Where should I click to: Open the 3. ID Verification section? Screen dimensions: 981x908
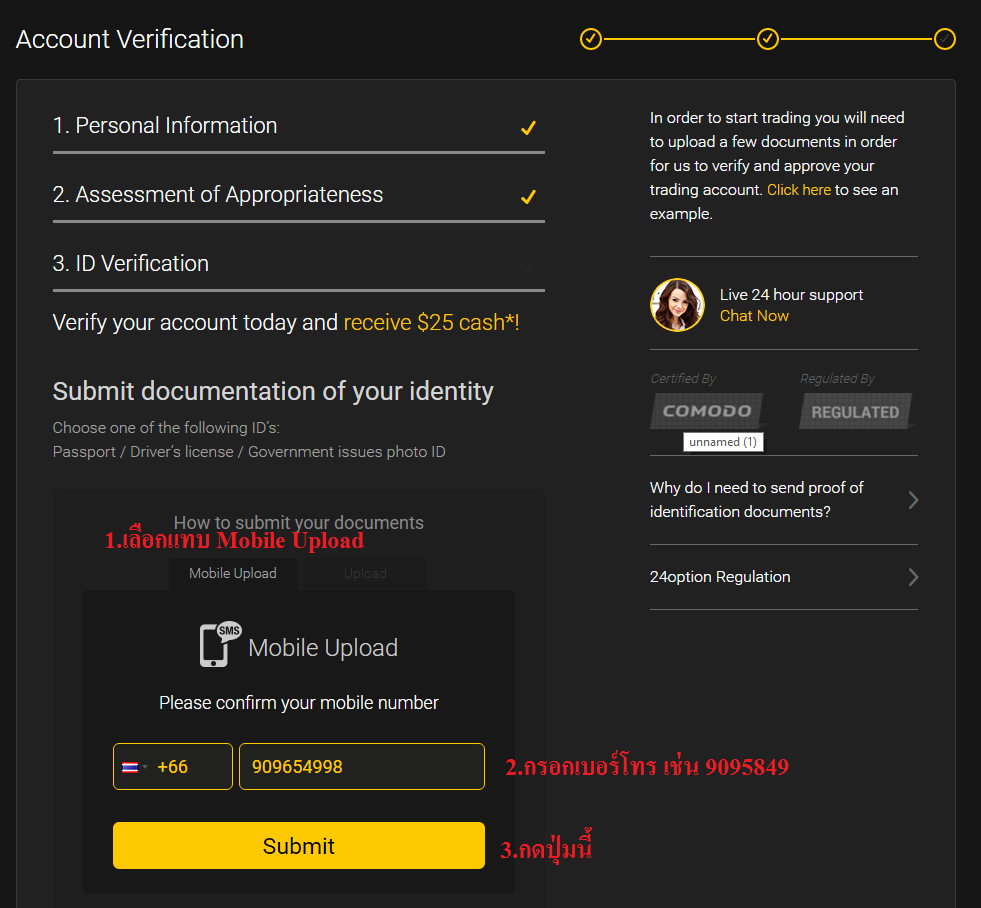click(x=298, y=264)
